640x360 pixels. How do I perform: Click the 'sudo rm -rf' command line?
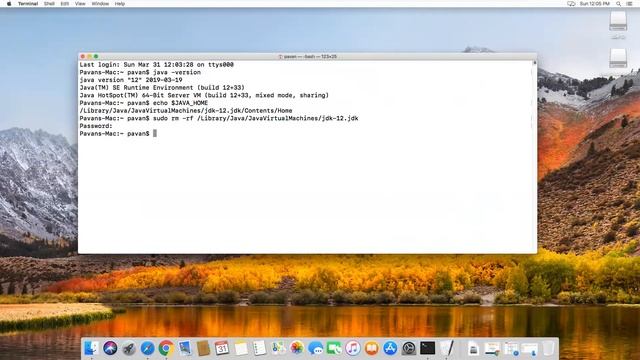coord(219,118)
